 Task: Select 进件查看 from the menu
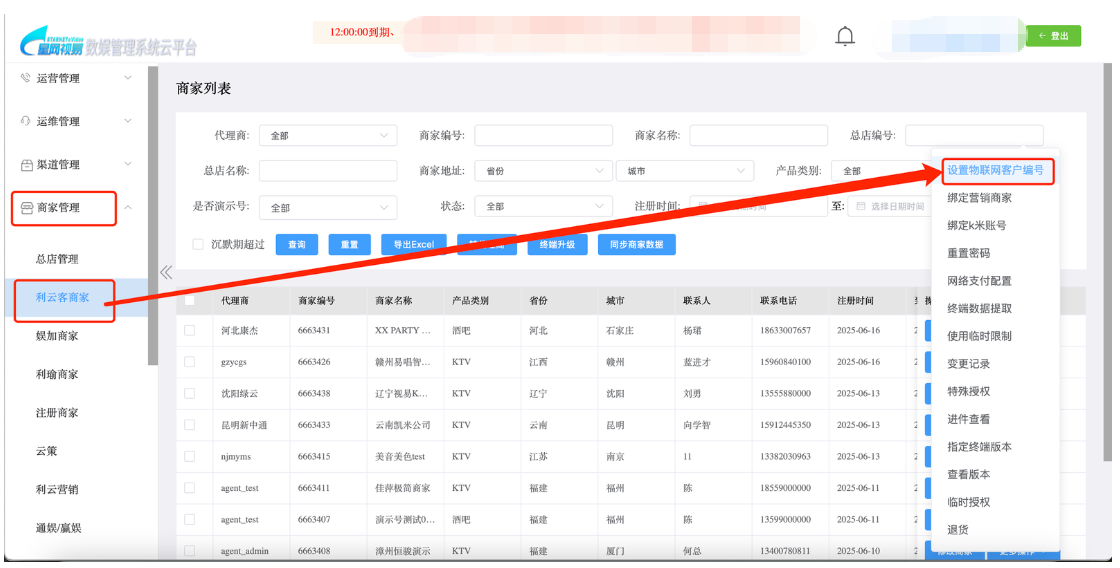click(x=969, y=419)
